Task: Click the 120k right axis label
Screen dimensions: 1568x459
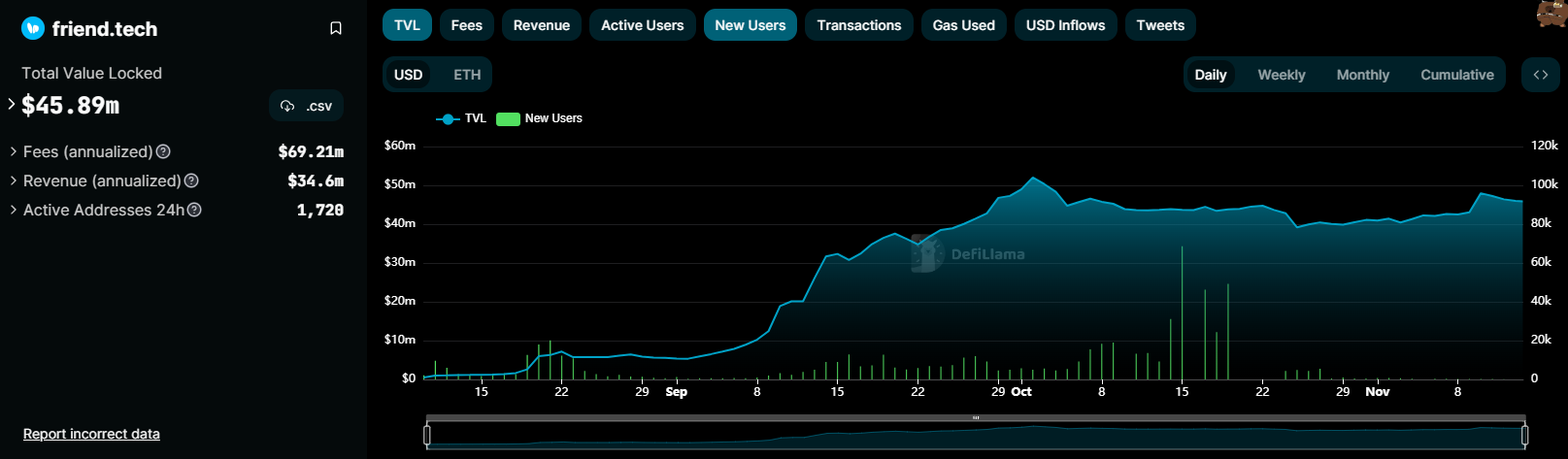Action: click(x=1545, y=146)
